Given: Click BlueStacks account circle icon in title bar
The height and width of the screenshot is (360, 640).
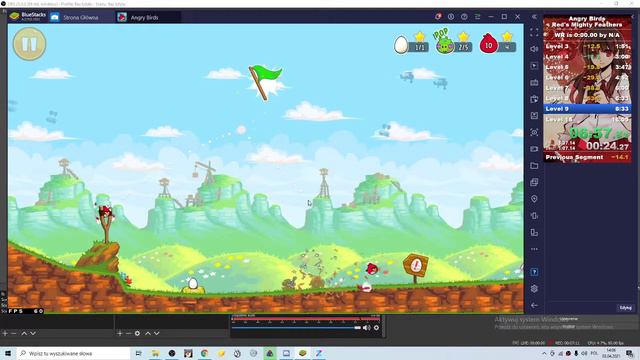Looking at the screenshot, I should (451, 17).
